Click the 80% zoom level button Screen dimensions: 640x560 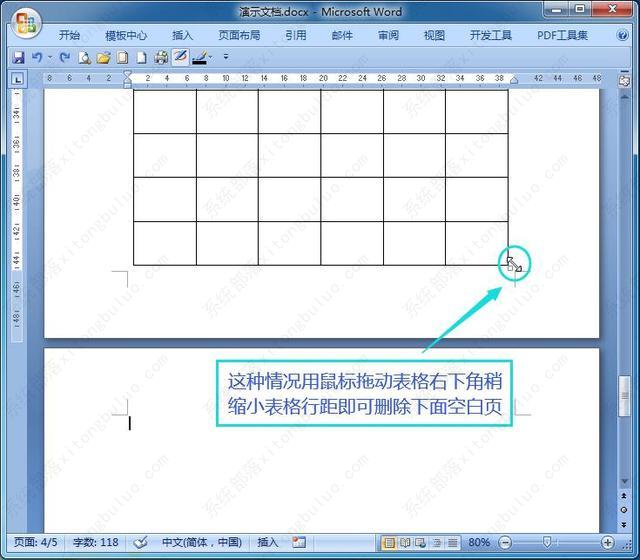coord(479,542)
